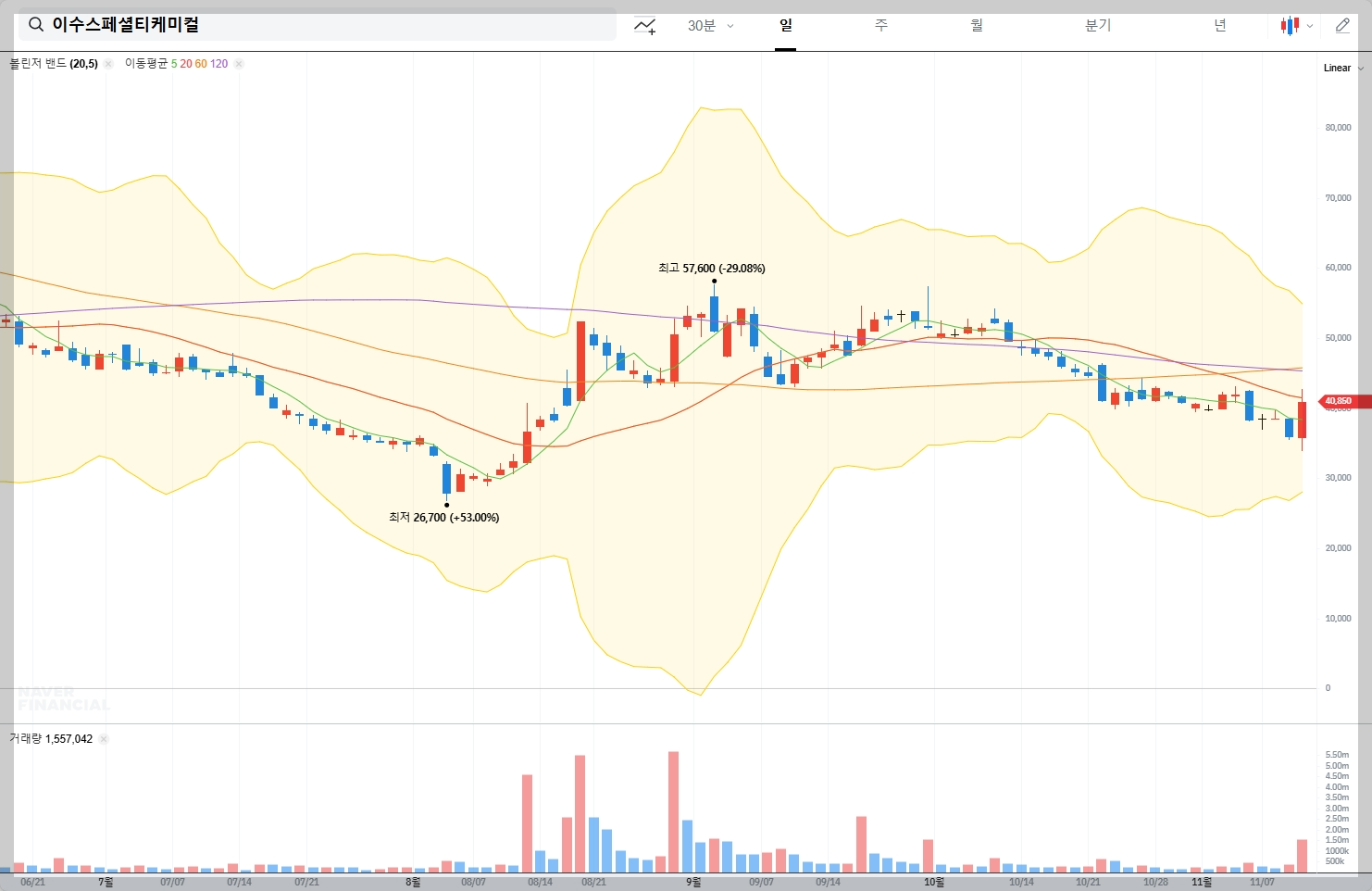Click the 5.50m volume axis label
The height and width of the screenshot is (891, 1372).
tap(1337, 755)
